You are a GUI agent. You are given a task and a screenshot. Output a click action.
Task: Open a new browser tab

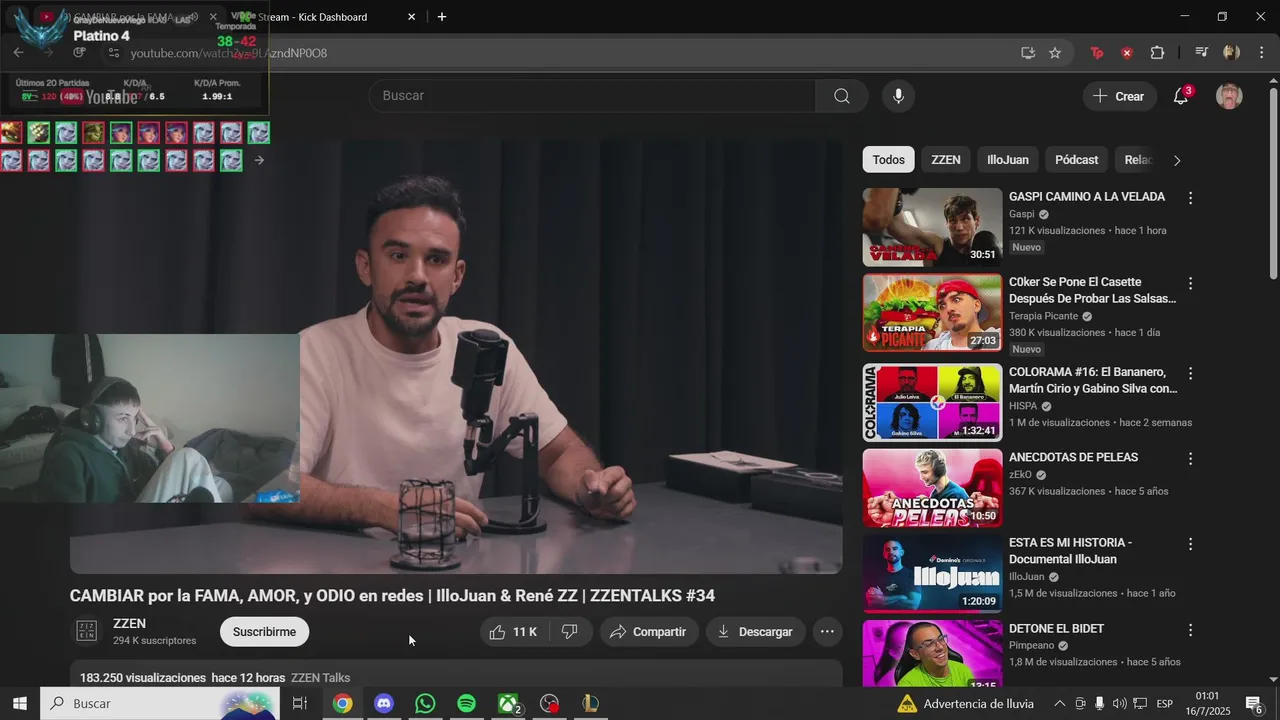click(442, 17)
